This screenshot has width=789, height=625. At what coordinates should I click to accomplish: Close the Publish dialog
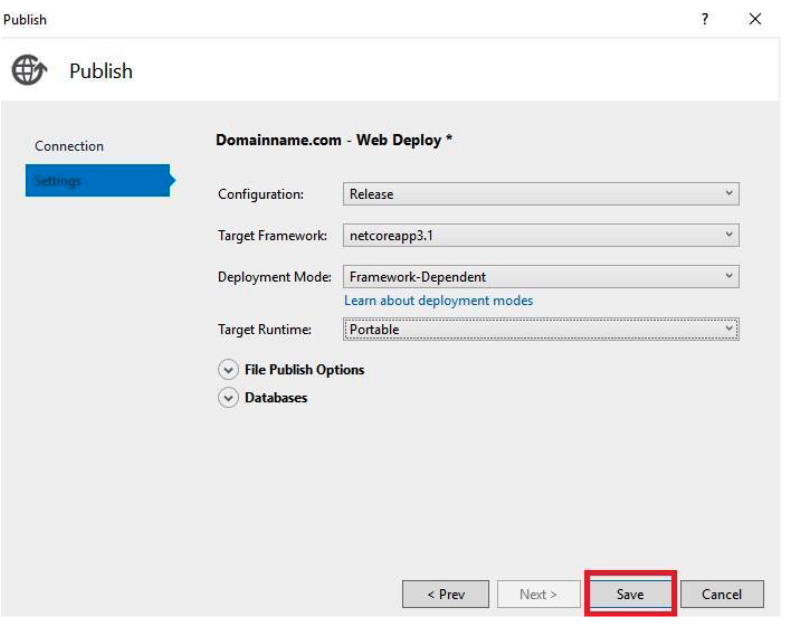click(755, 19)
